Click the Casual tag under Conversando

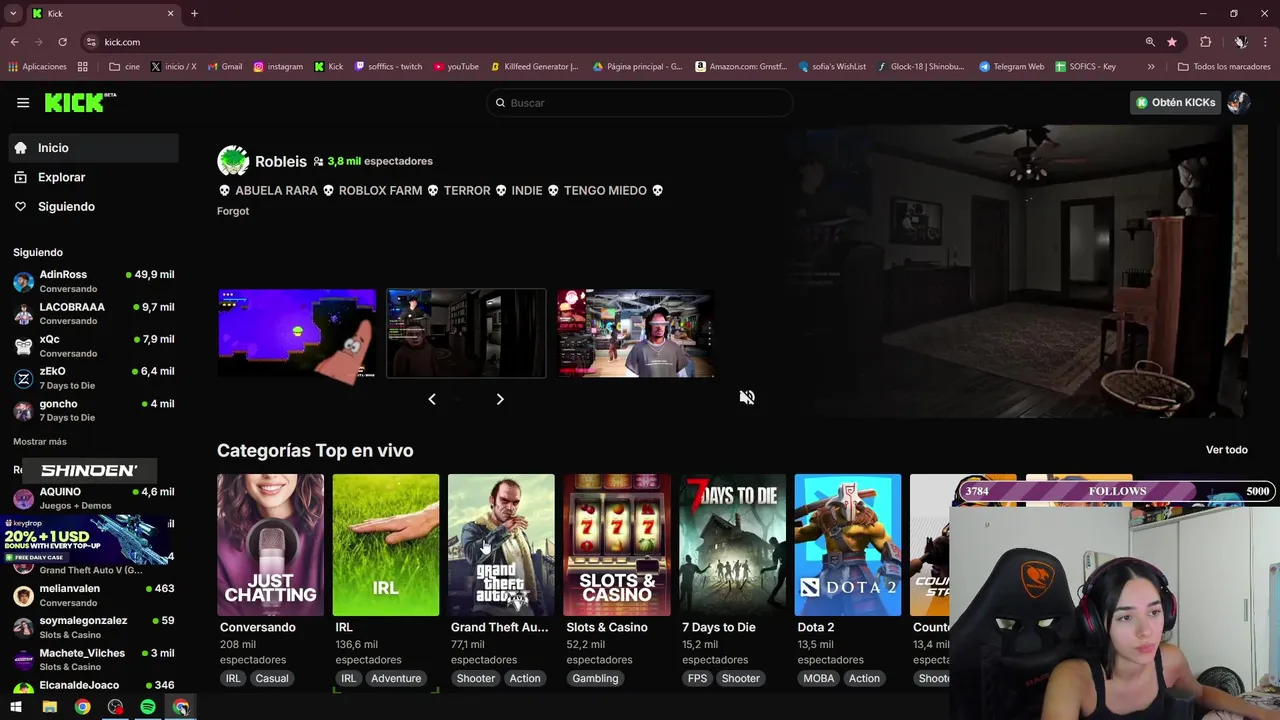click(x=271, y=678)
